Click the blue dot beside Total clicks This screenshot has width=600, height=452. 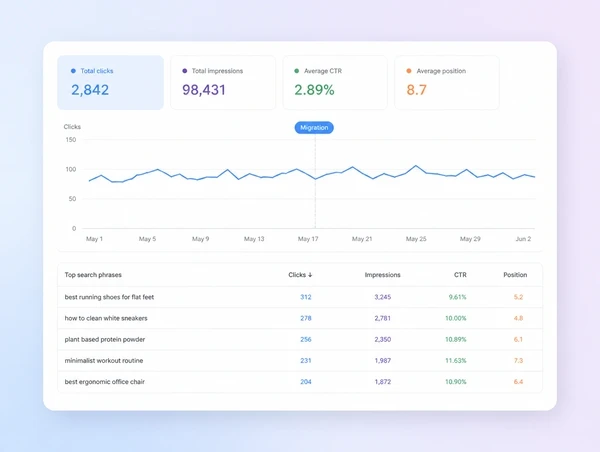(x=73, y=71)
